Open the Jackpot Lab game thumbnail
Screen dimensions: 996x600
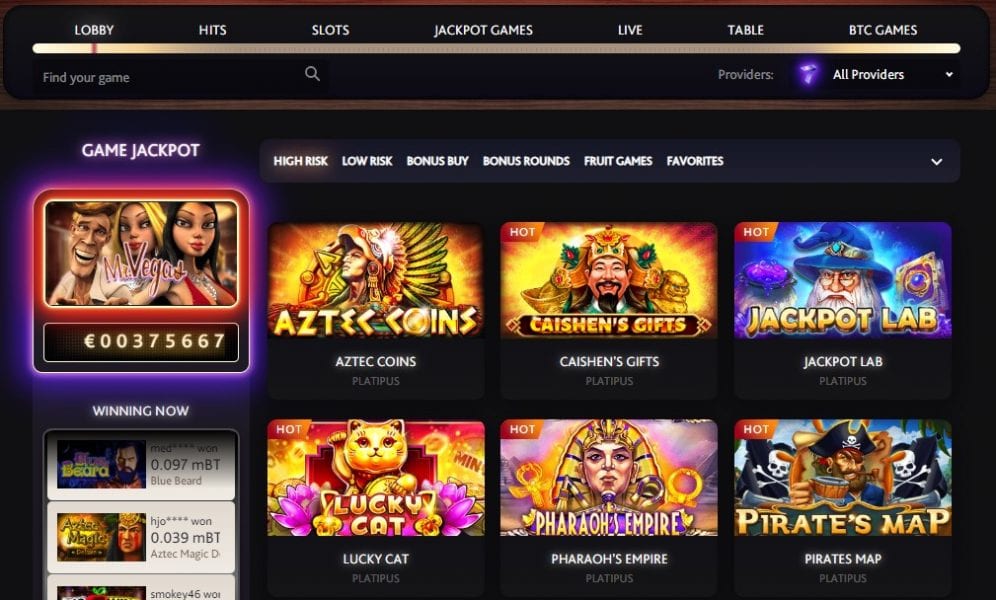(x=842, y=280)
